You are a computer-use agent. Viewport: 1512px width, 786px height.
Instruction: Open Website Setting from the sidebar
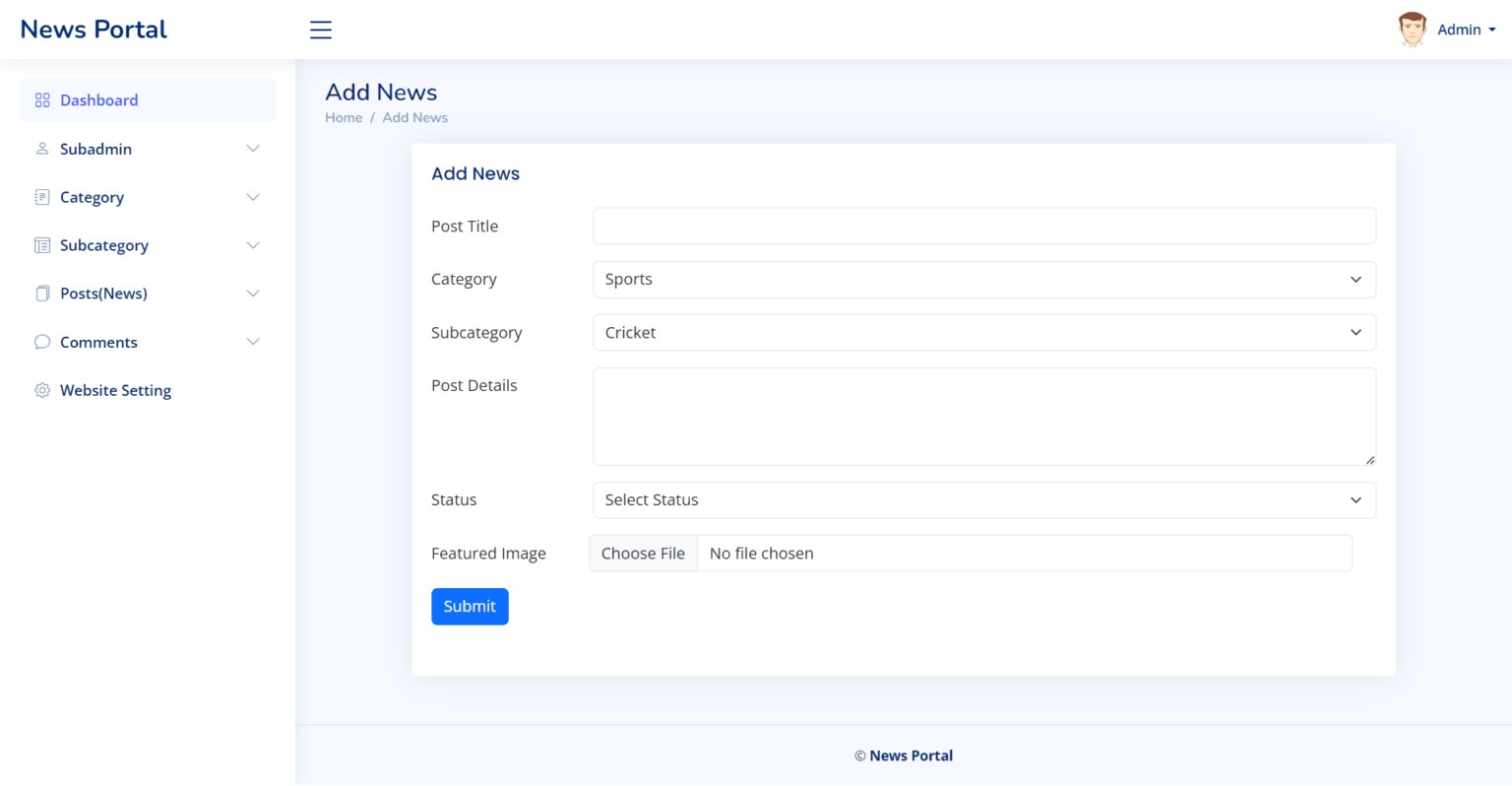(115, 390)
